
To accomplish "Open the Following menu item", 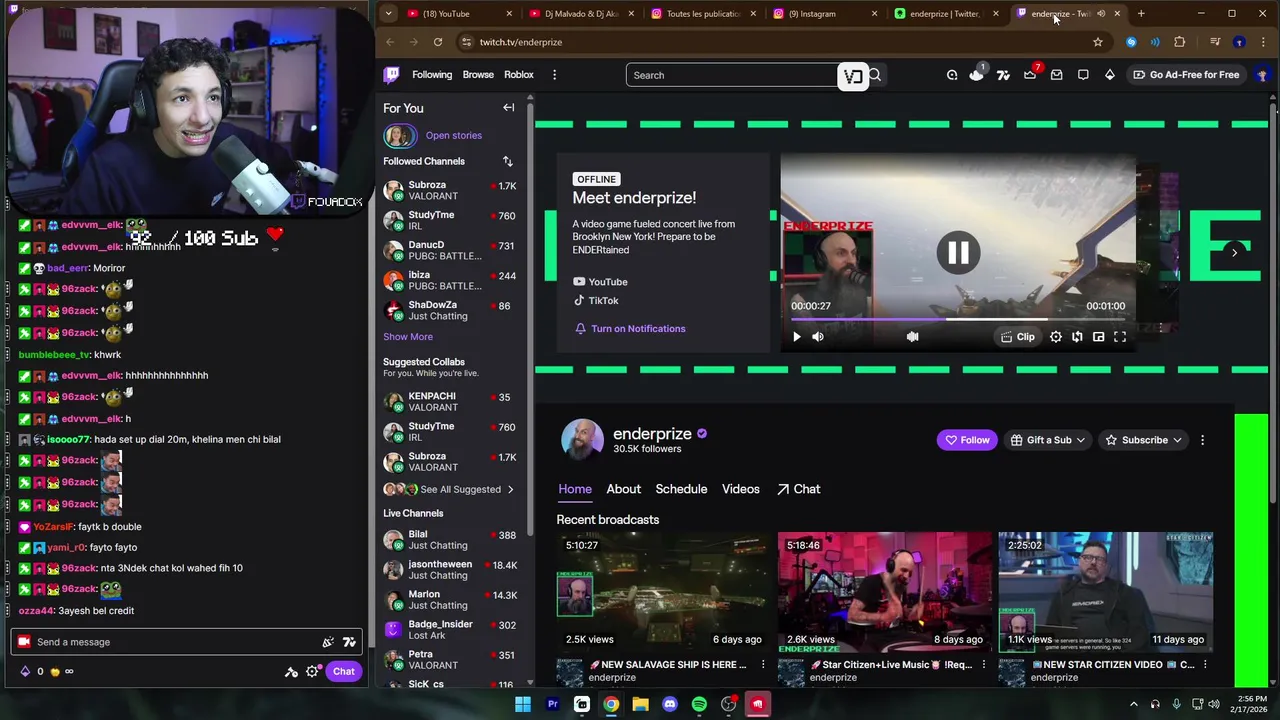I will click(x=432, y=75).
